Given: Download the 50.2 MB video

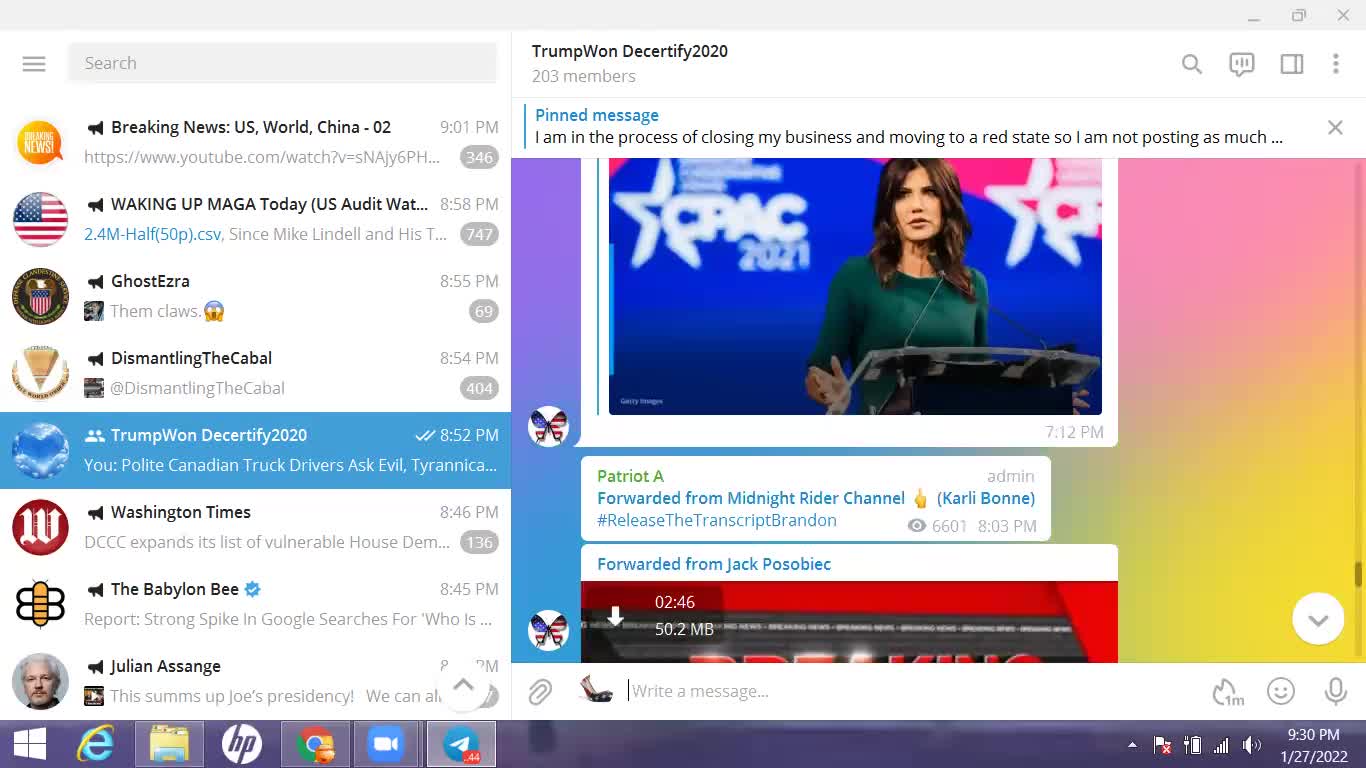Looking at the screenshot, I should [616, 616].
